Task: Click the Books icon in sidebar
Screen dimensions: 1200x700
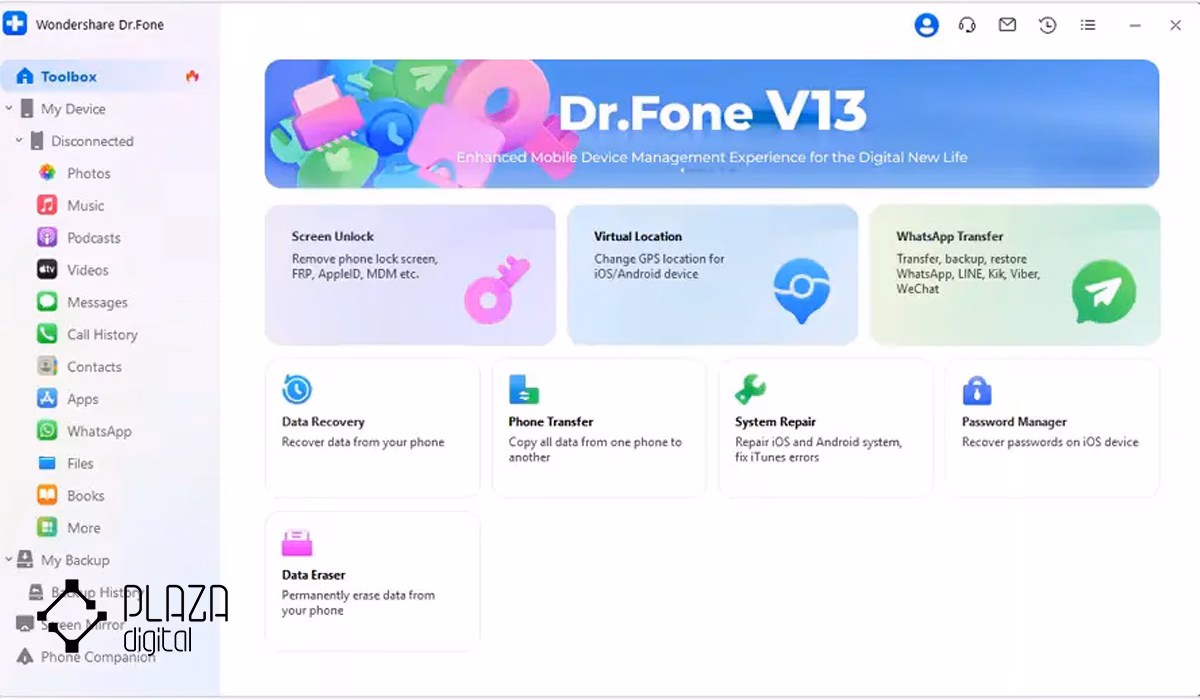Action: [47, 495]
